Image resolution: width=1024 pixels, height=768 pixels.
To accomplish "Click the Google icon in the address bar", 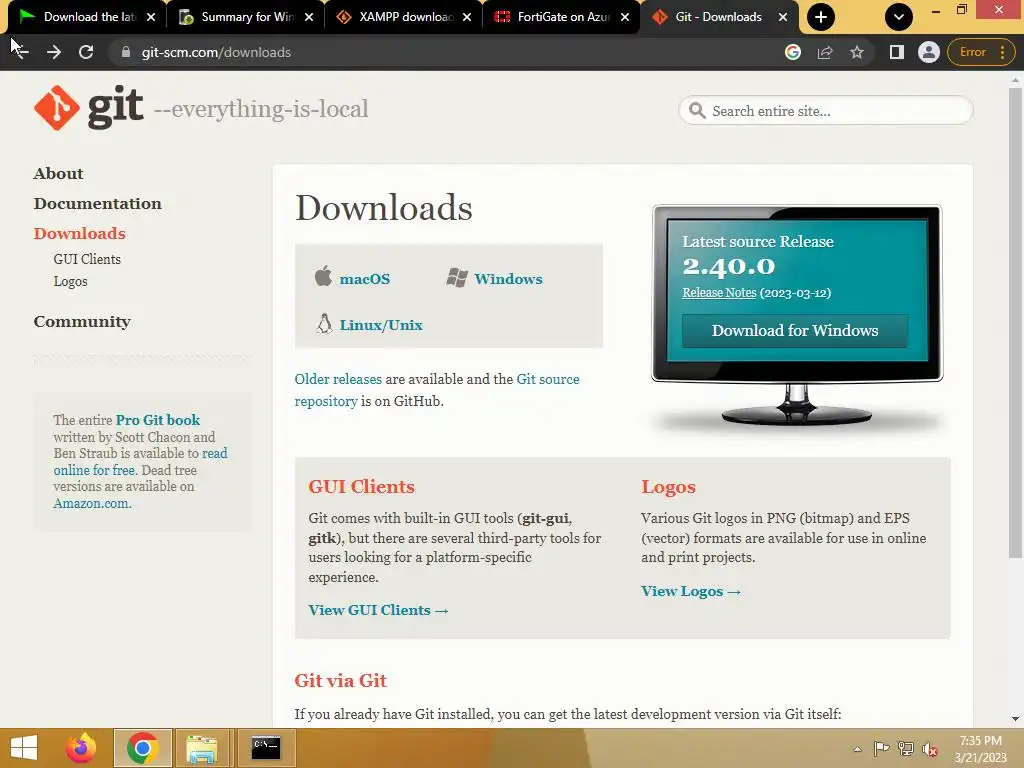I will 793,52.
